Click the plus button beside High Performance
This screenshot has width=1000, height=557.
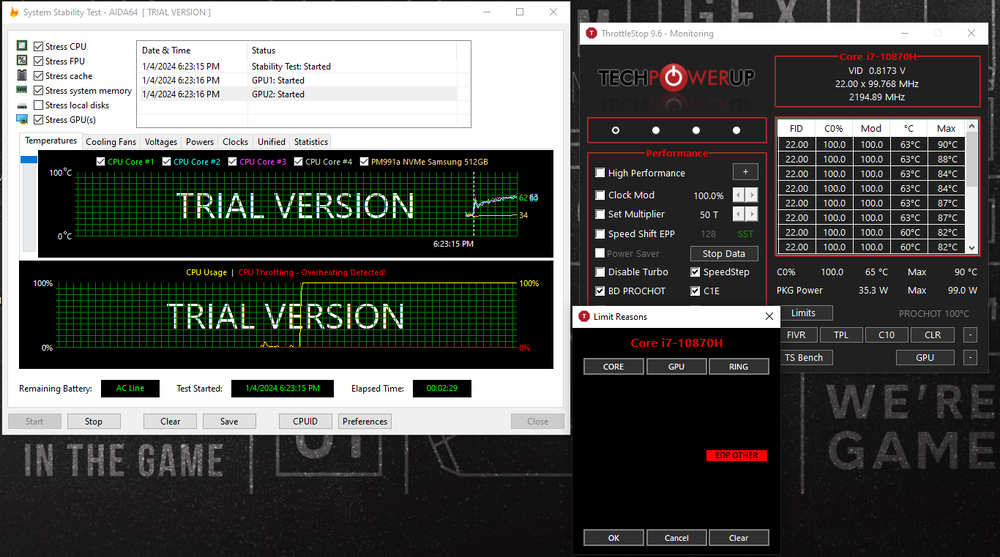(x=746, y=172)
